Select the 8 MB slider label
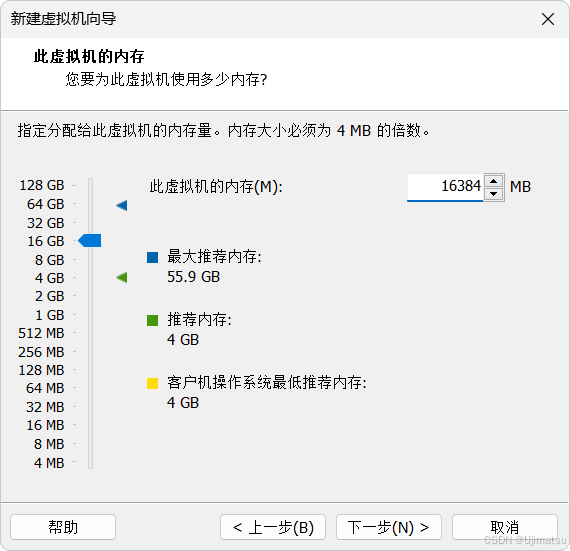The height and width of the screenshot is (551, 570). 49,444
